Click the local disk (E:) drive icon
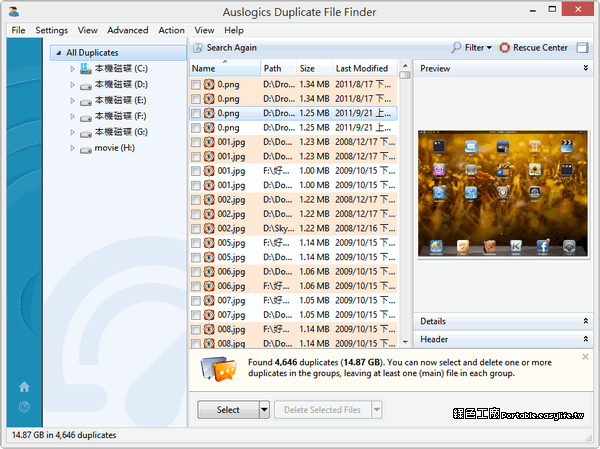This screenshot has width=600, height=449. click(85, 102)
